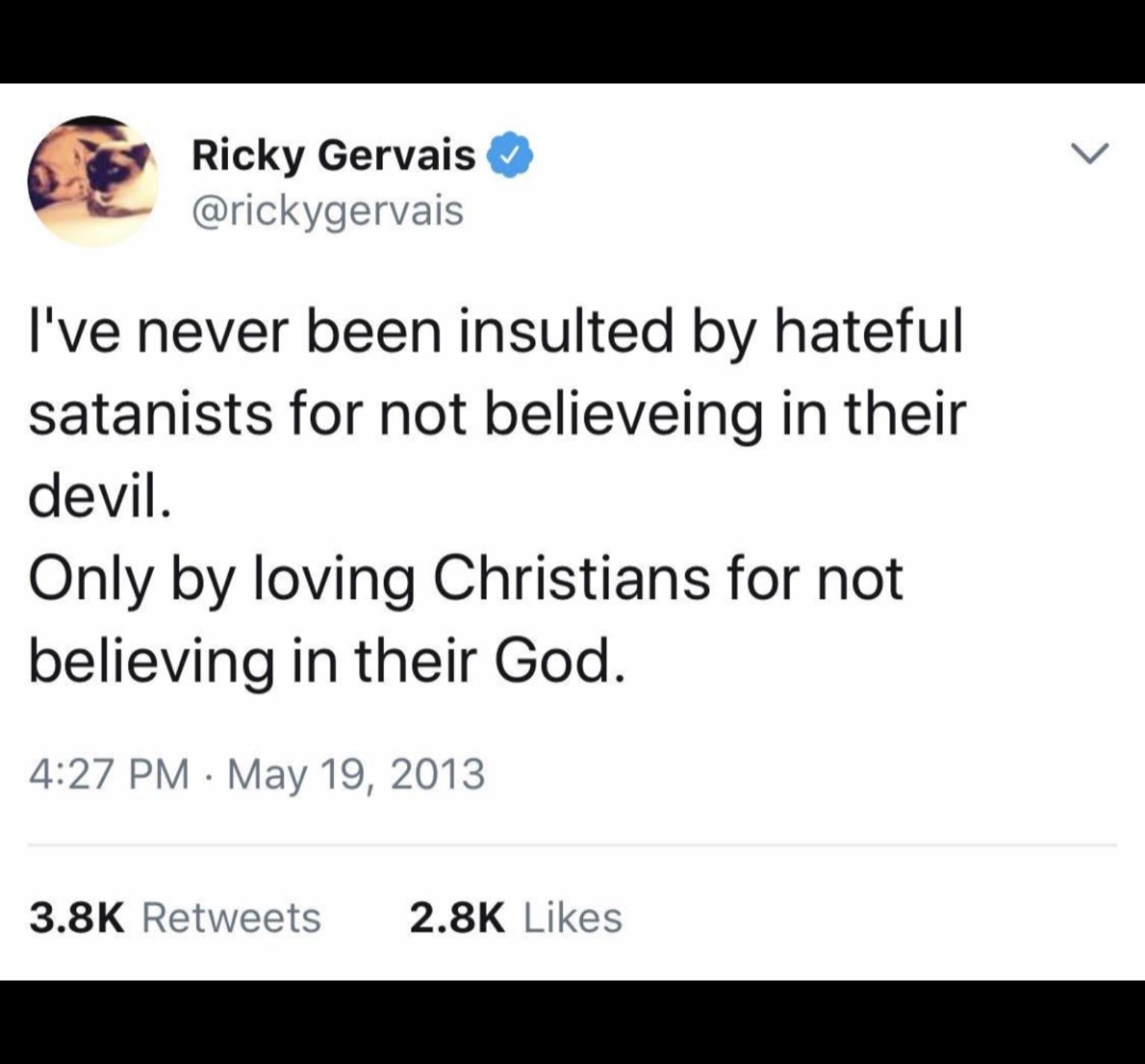
Task: Click the 4:27 PM timestamp
Action: click(109, 773)
